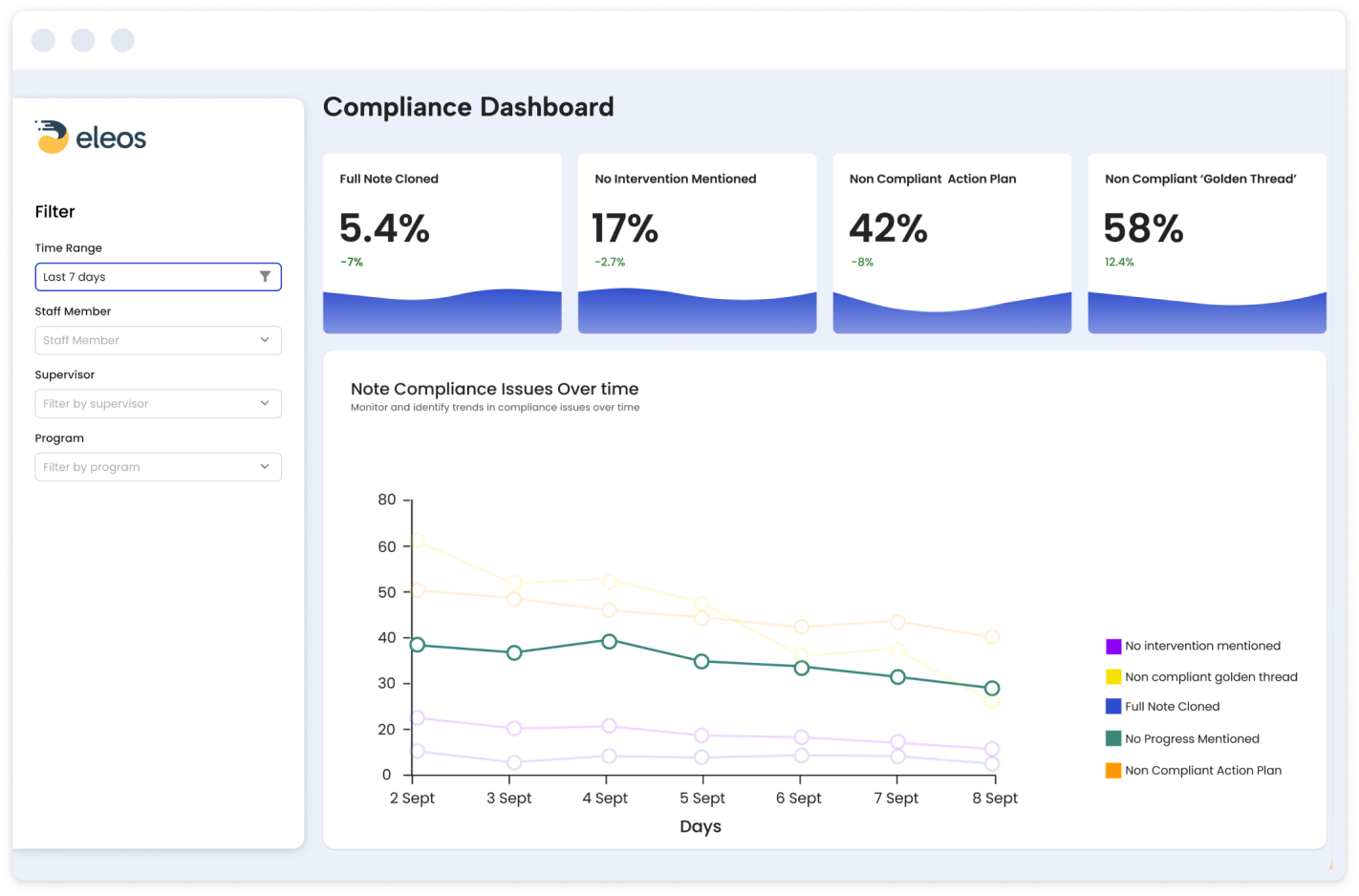Click the blue Full Note Cloned swatch

pos(1113,707)
